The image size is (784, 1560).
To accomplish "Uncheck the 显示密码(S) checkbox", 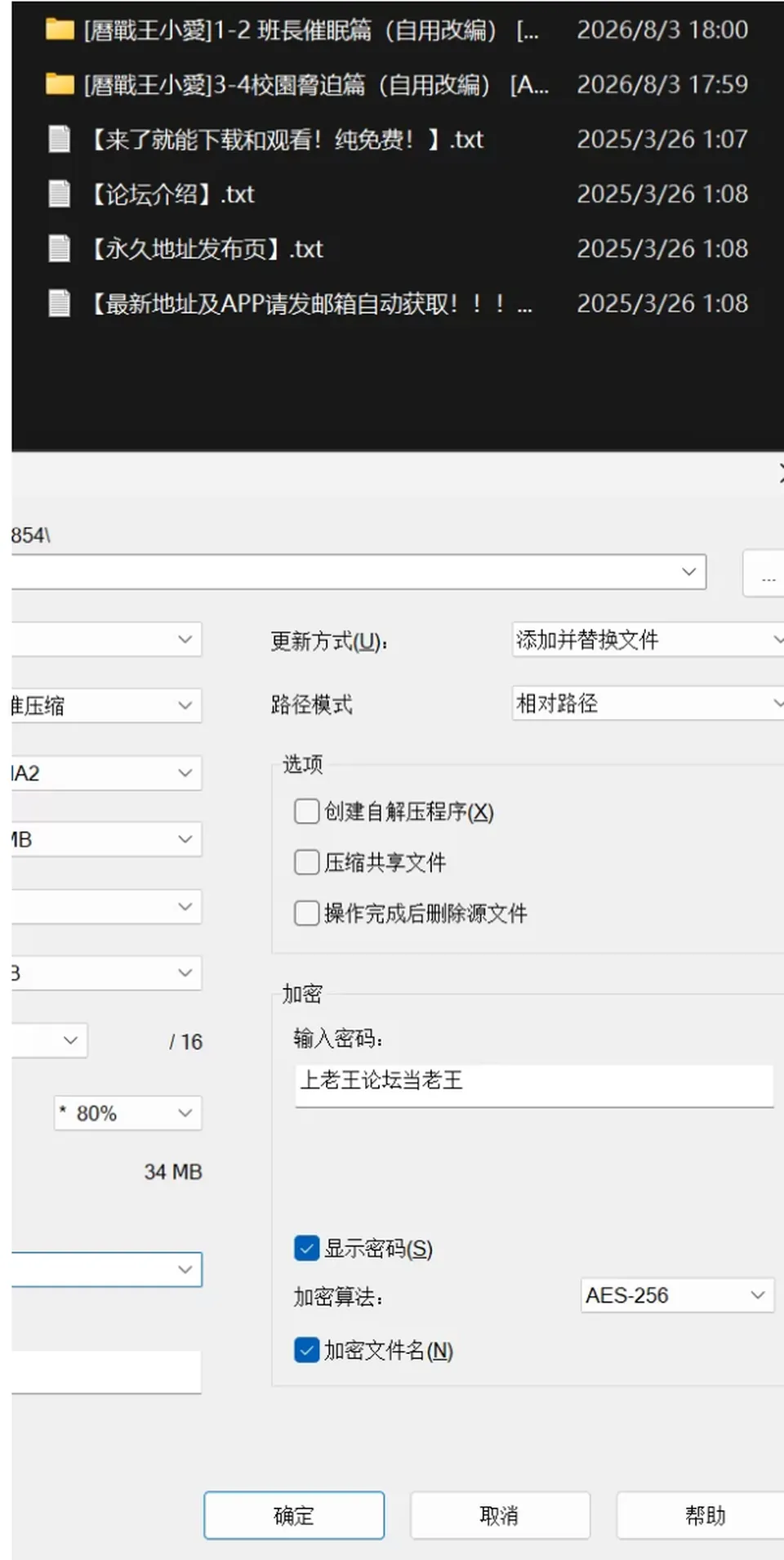I will [x=306, y=1248].
